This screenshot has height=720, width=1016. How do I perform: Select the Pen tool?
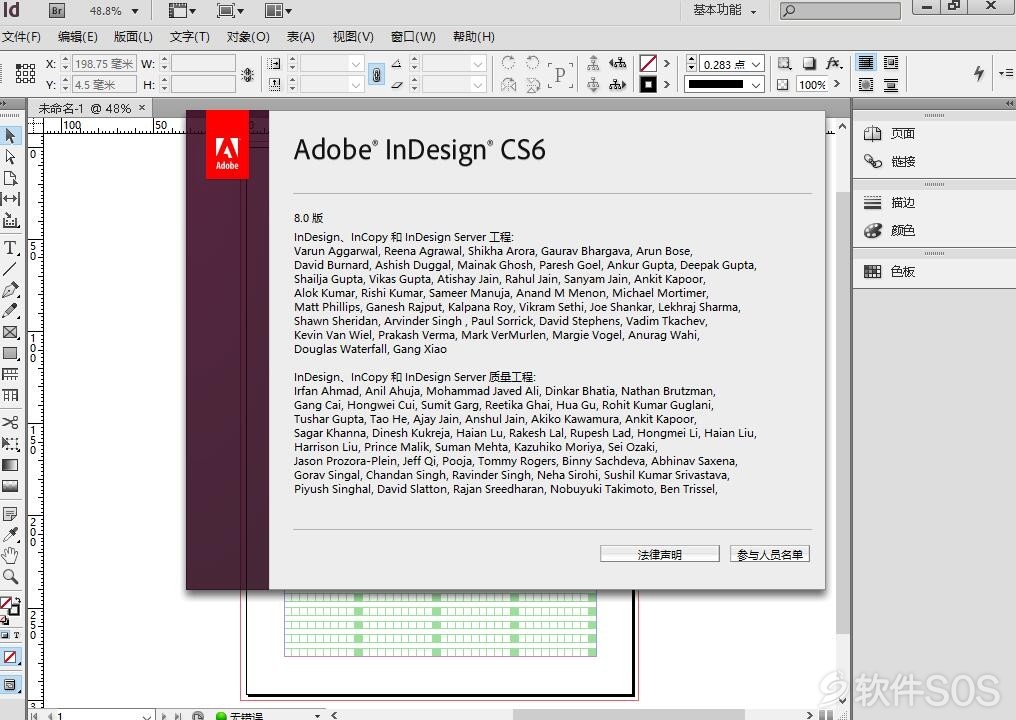click(10, 290)
